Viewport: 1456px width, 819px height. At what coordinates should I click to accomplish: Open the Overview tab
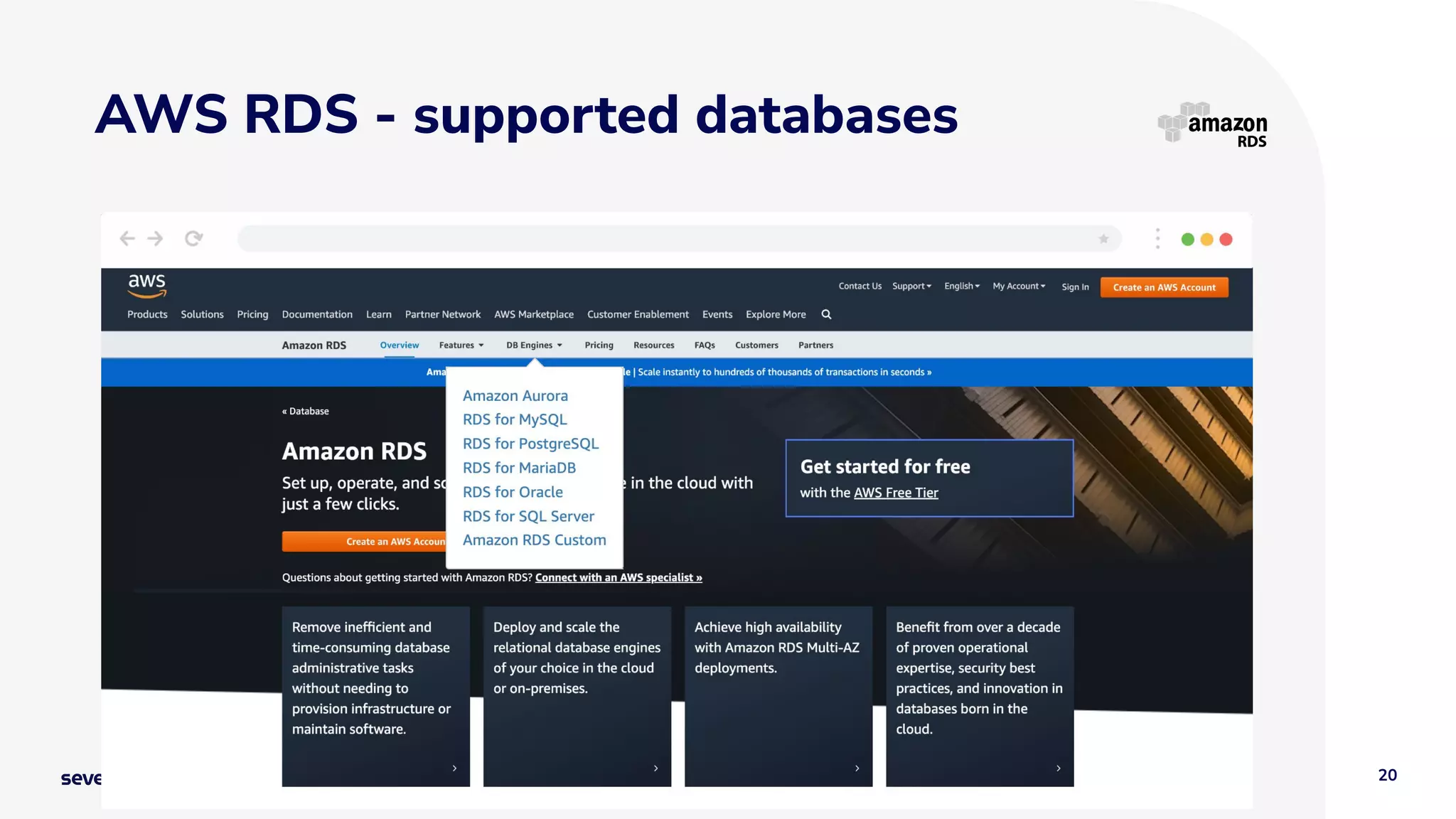[400, 346]
